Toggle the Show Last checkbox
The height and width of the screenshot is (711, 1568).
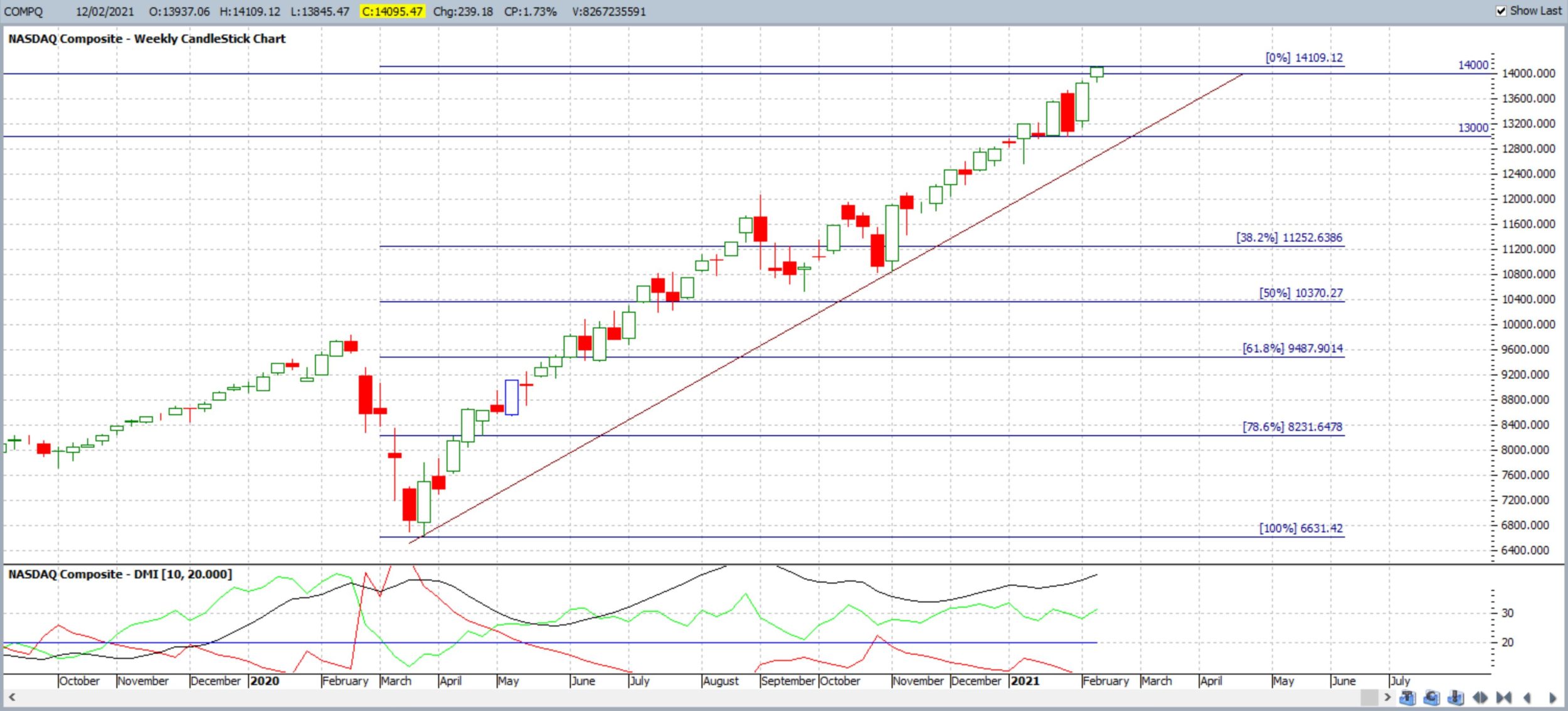[1501, 11]
